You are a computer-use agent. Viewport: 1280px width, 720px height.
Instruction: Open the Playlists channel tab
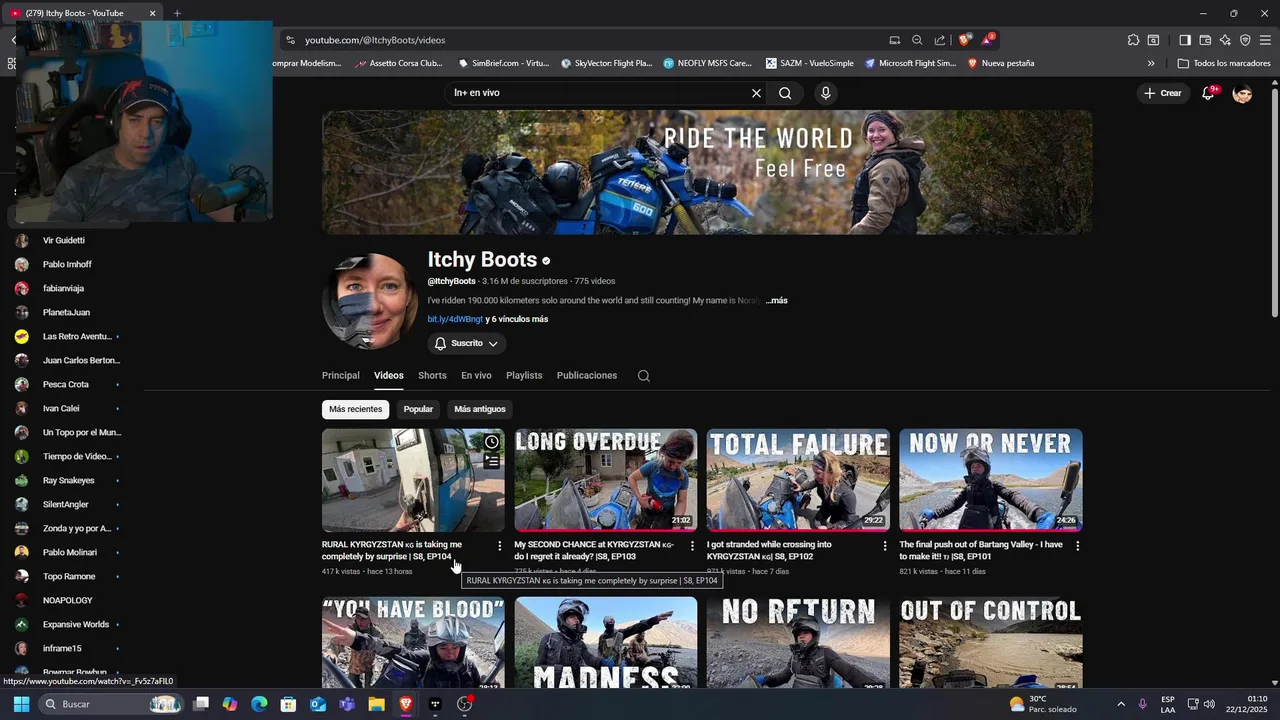point(524,375)
